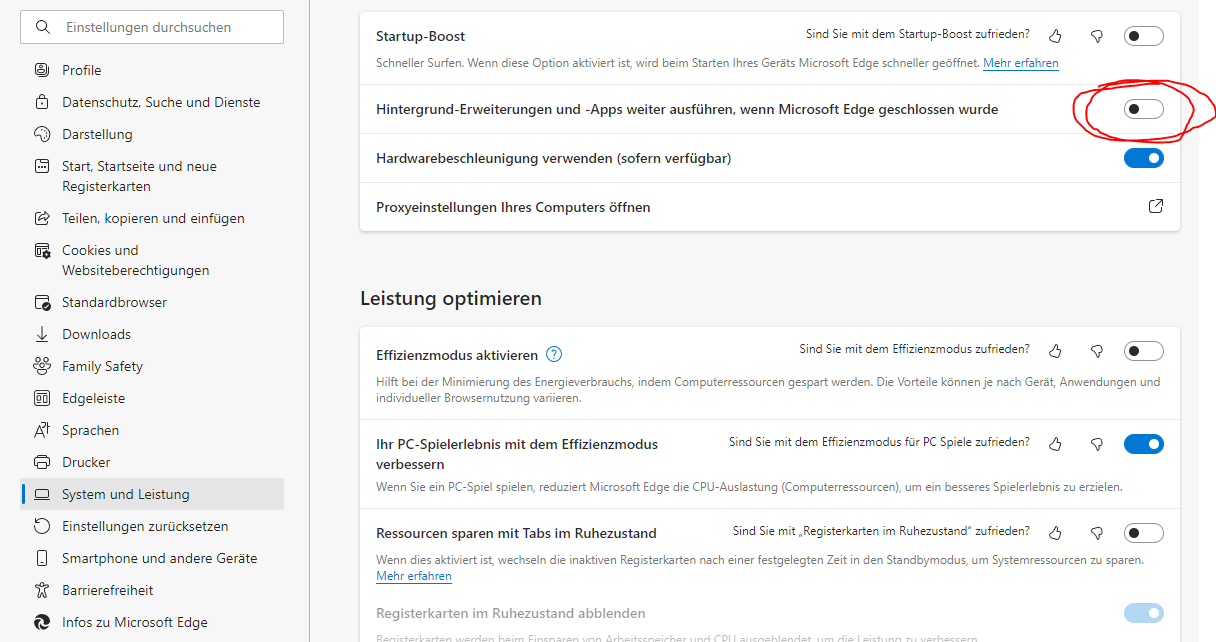
Task: Go to Datenschutz, Suche und Dienste
Action: point(152,102)
